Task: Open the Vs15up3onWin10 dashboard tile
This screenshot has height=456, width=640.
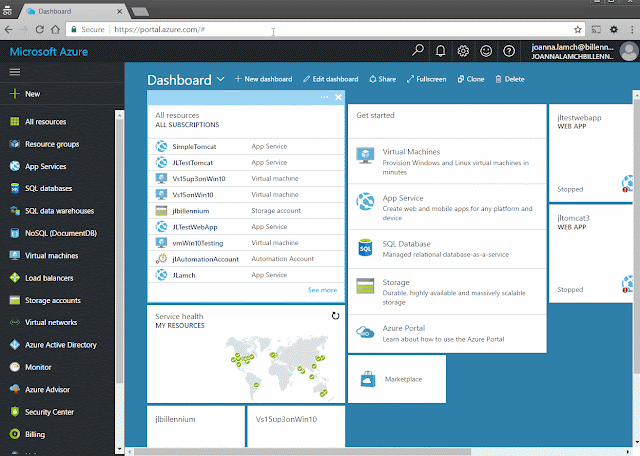Action: coord(296,426)
